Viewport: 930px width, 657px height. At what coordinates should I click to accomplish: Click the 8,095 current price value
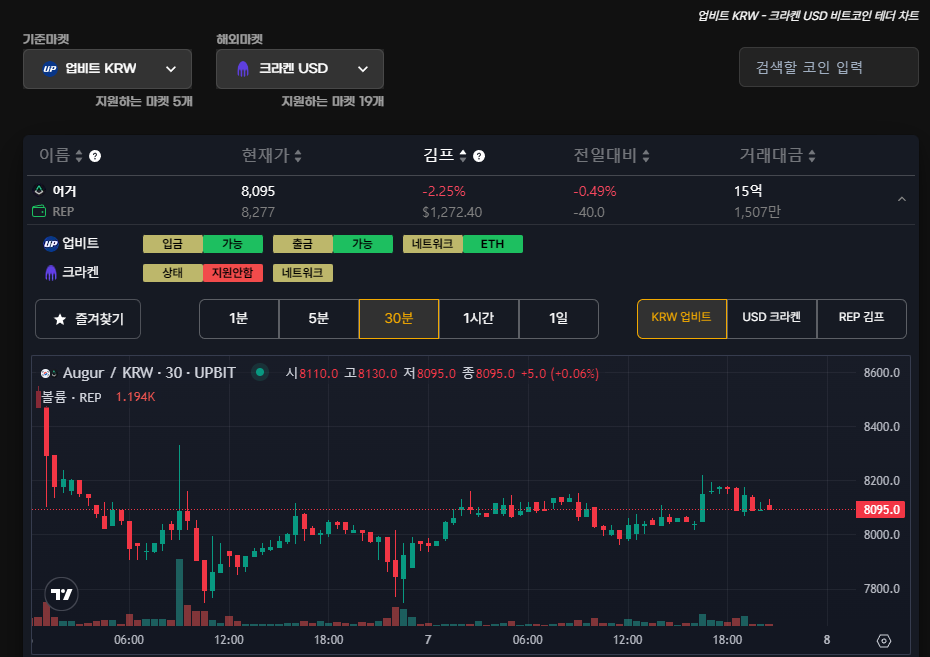coord(258,191)
